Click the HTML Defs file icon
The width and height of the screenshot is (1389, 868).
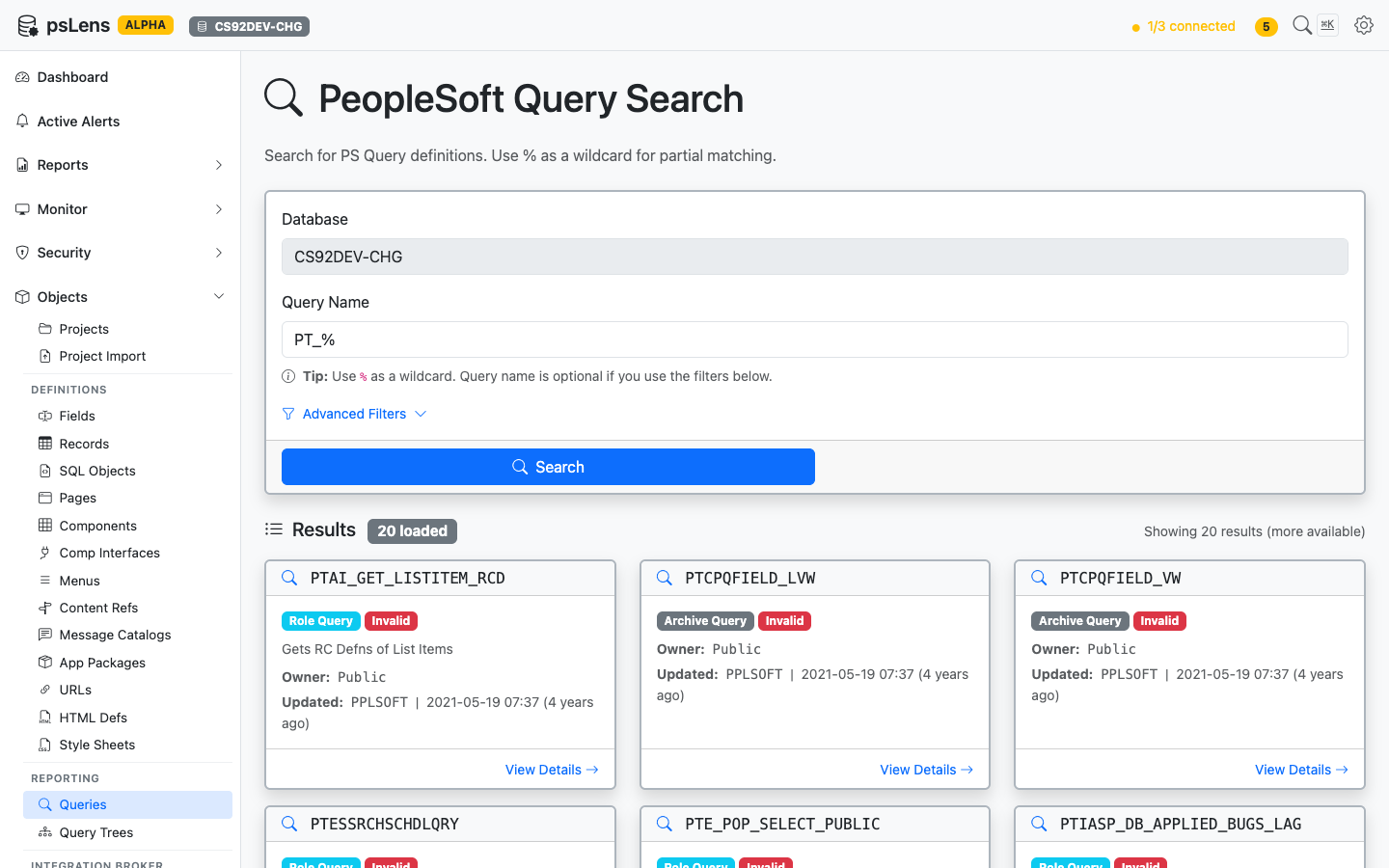pyautogui.click(x=44, y=718)
